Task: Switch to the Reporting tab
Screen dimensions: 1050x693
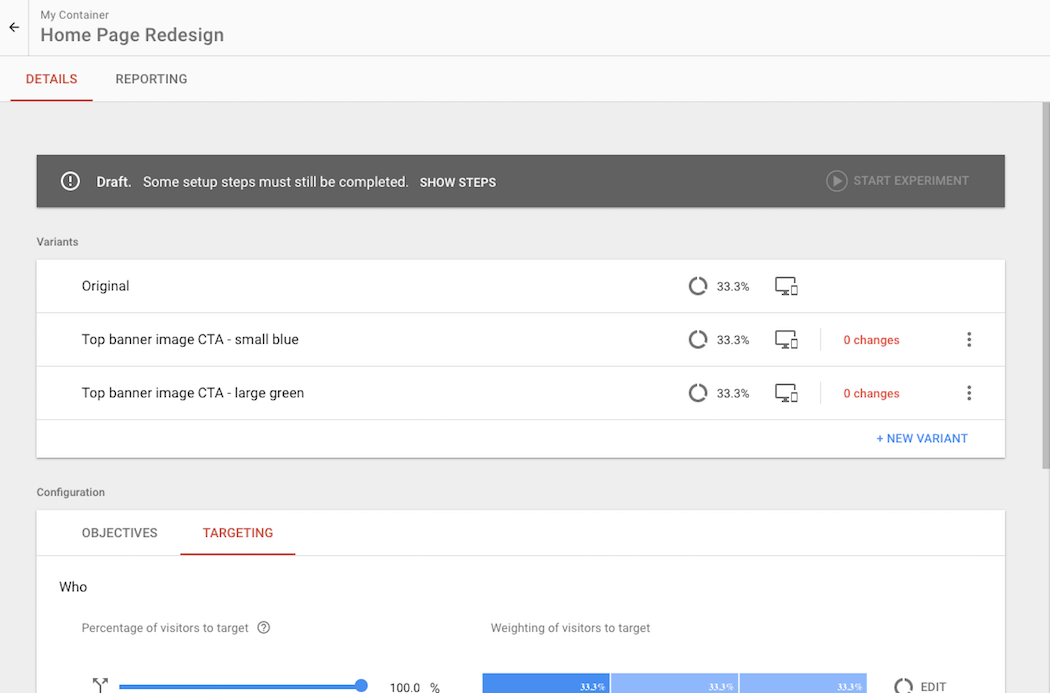Action: (x=151, y=79)
